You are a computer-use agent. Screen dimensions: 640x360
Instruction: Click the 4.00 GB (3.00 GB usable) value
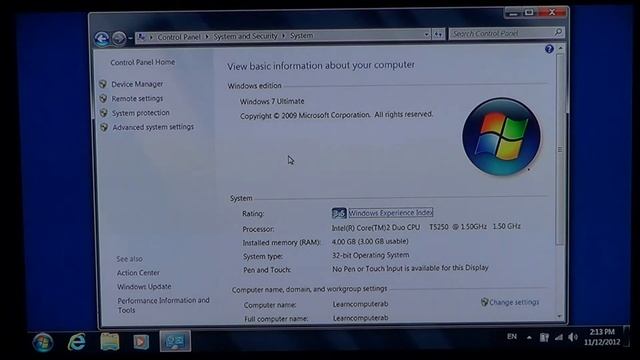pos(370,241)
